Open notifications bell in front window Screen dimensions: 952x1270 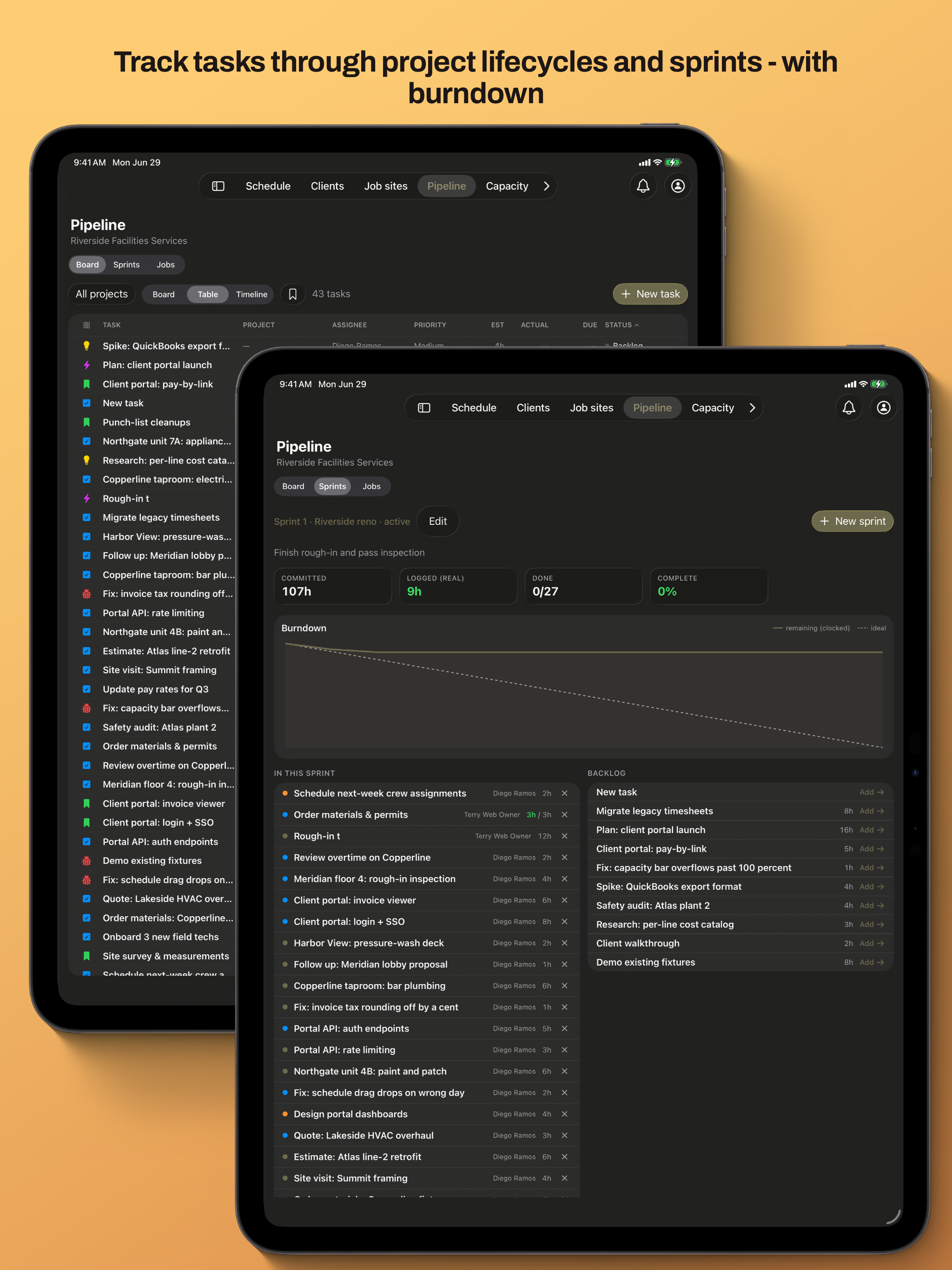pos(849,408)
